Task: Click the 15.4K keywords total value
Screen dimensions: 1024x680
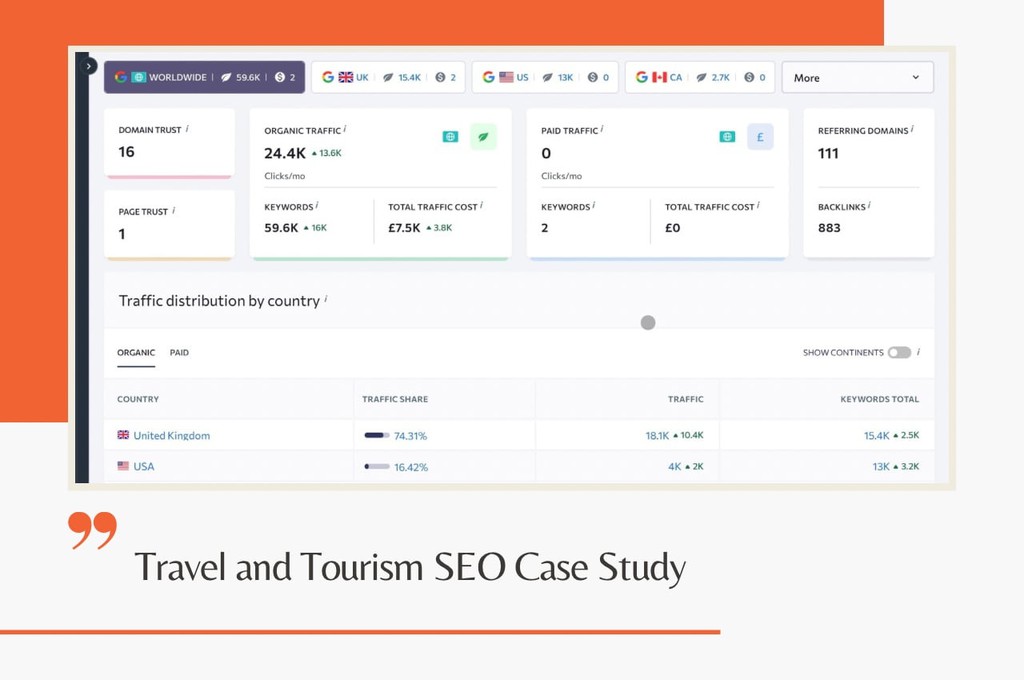Action: [876, 436]
